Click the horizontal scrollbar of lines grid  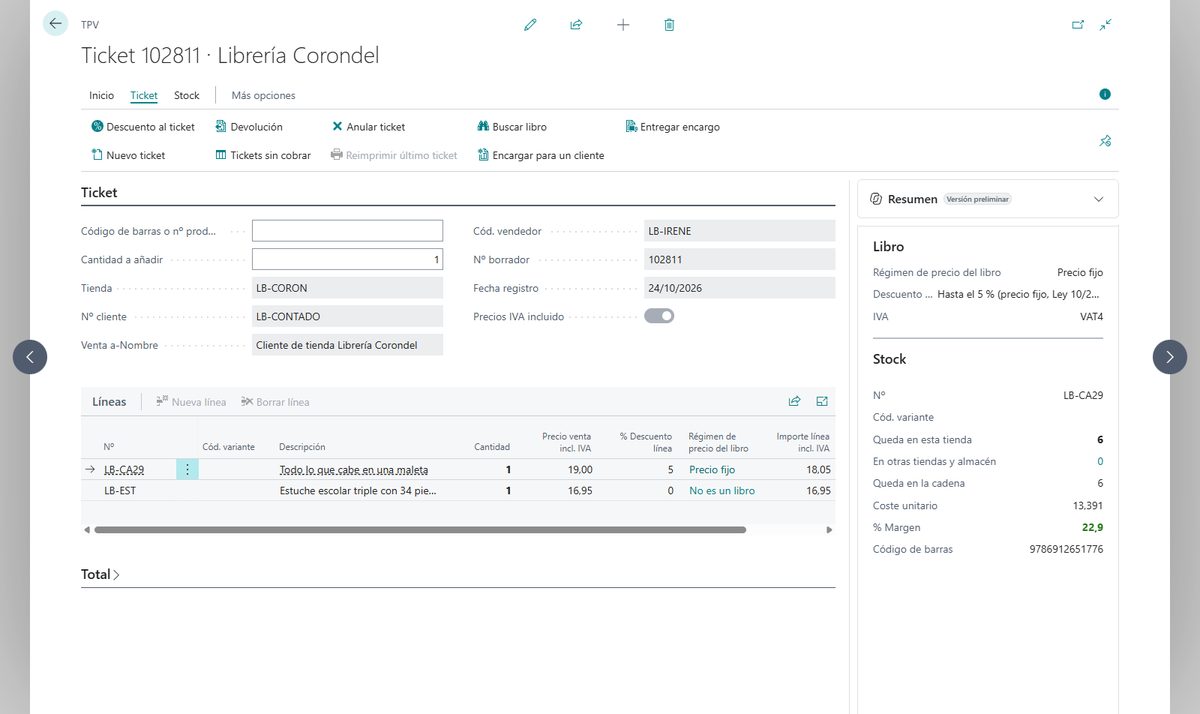420,530
